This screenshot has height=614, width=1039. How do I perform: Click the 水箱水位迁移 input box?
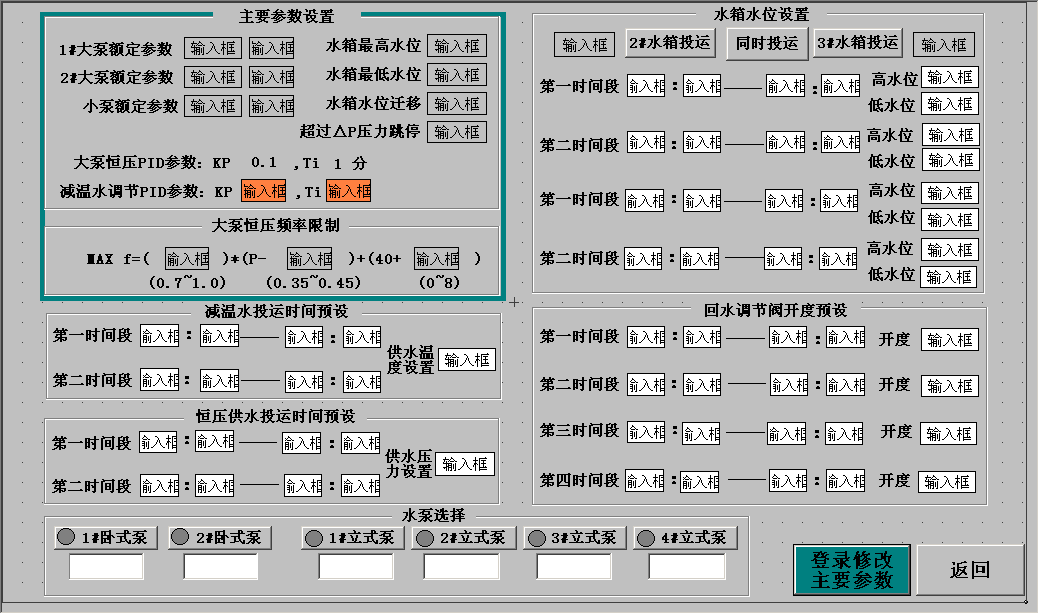click(x=457, y=103)
